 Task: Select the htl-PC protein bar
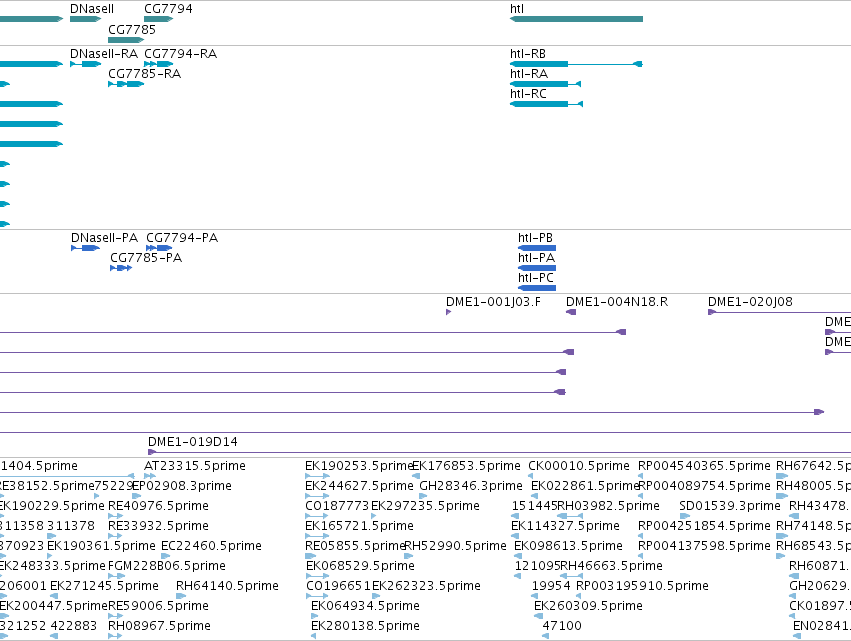point(537,288)
